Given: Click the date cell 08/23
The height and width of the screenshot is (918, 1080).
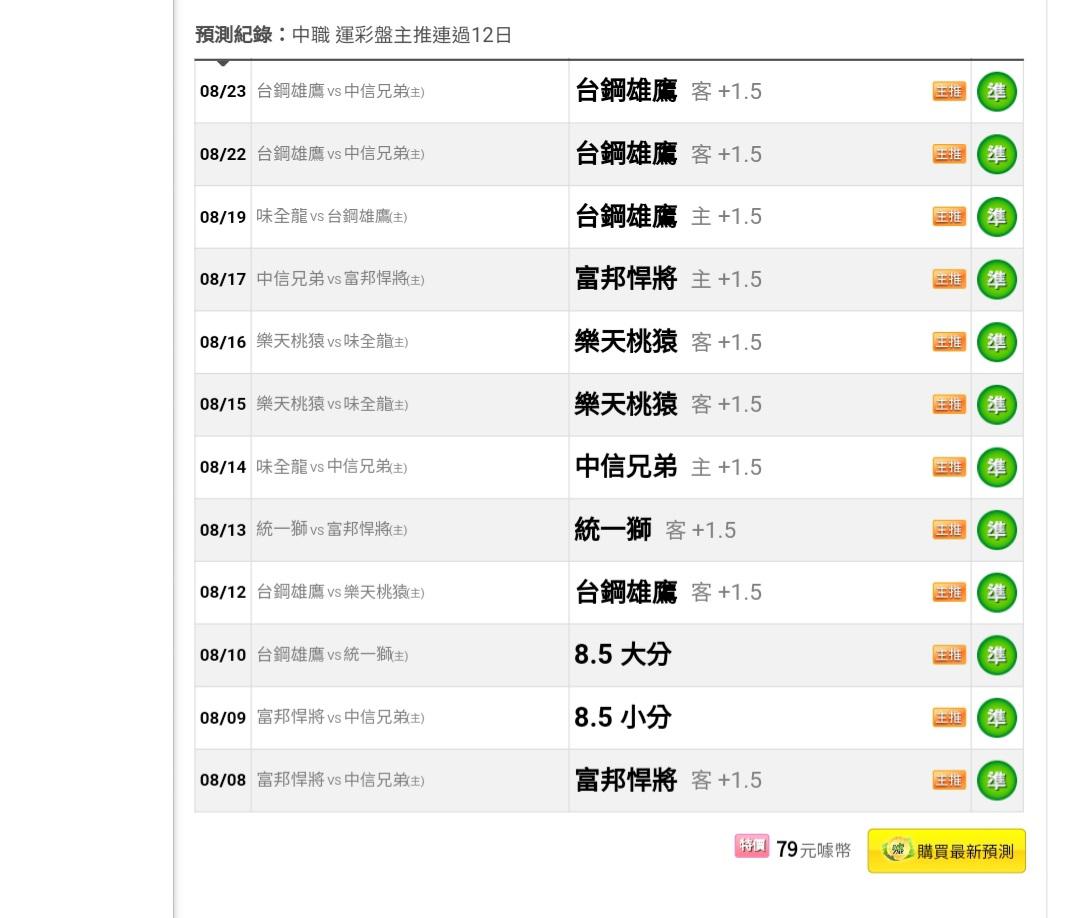Looking at the screenshot, I should click(222, 92).
